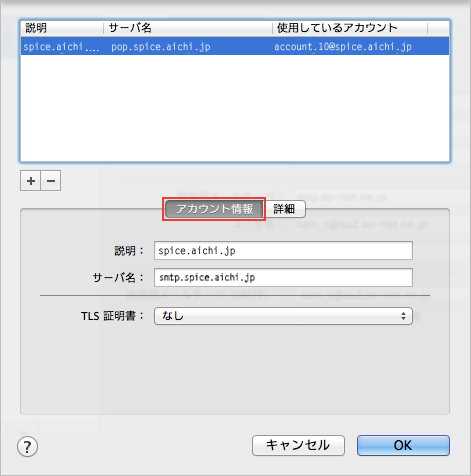Image resolution: width=471 pixels, height=476 pixels.
Task: Select the pop.spice.aichi.jp server row
Action: point(235,46)
